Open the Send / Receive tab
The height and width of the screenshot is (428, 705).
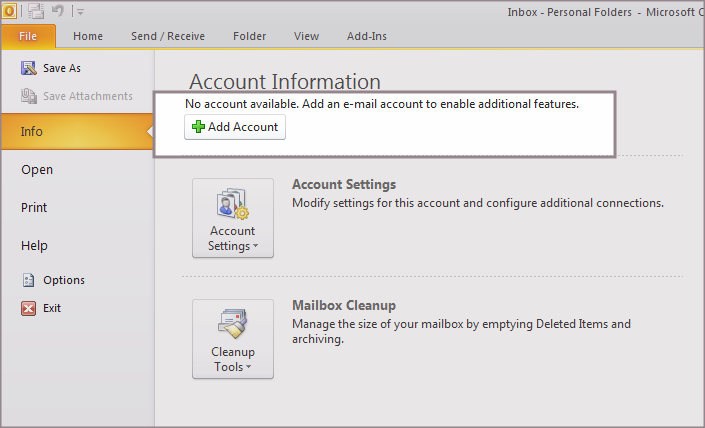click(168, 36)
